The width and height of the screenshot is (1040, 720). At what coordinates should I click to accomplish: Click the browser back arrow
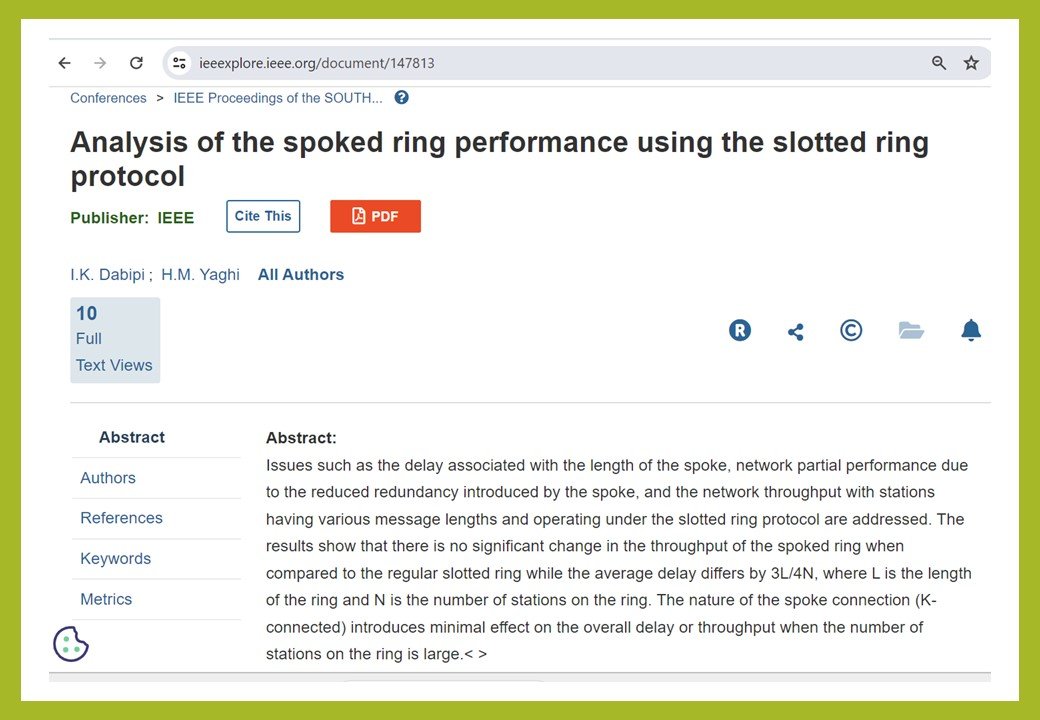click(x=65, y=63)
